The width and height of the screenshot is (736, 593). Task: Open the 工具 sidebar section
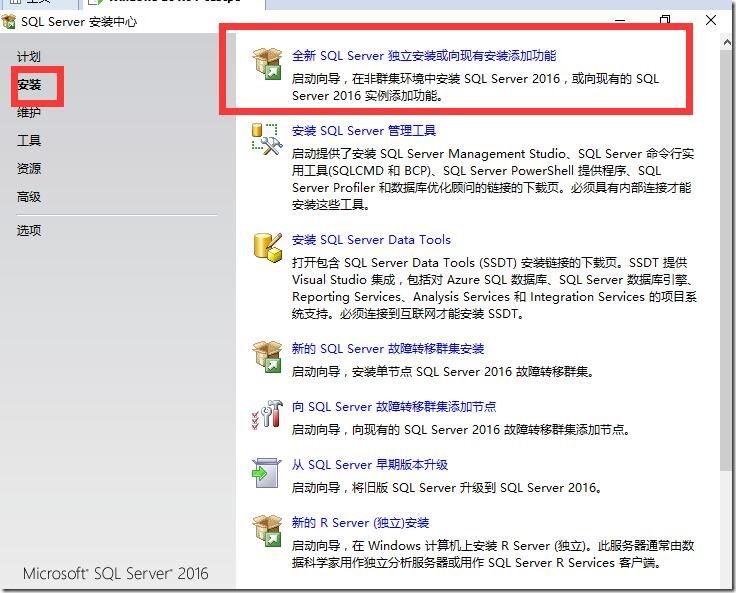[x=29, y=140]
